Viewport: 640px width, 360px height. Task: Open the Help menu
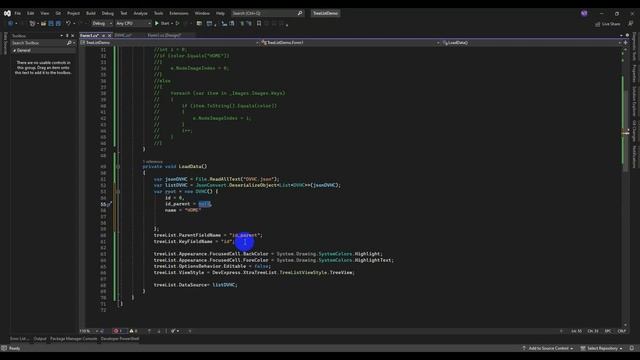[x=220, y=13]
